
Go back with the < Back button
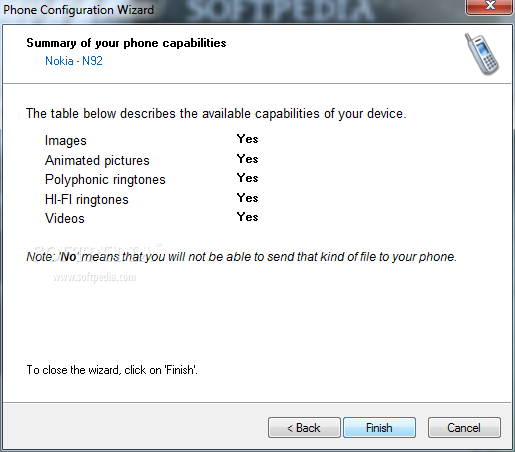click(304, 427)
